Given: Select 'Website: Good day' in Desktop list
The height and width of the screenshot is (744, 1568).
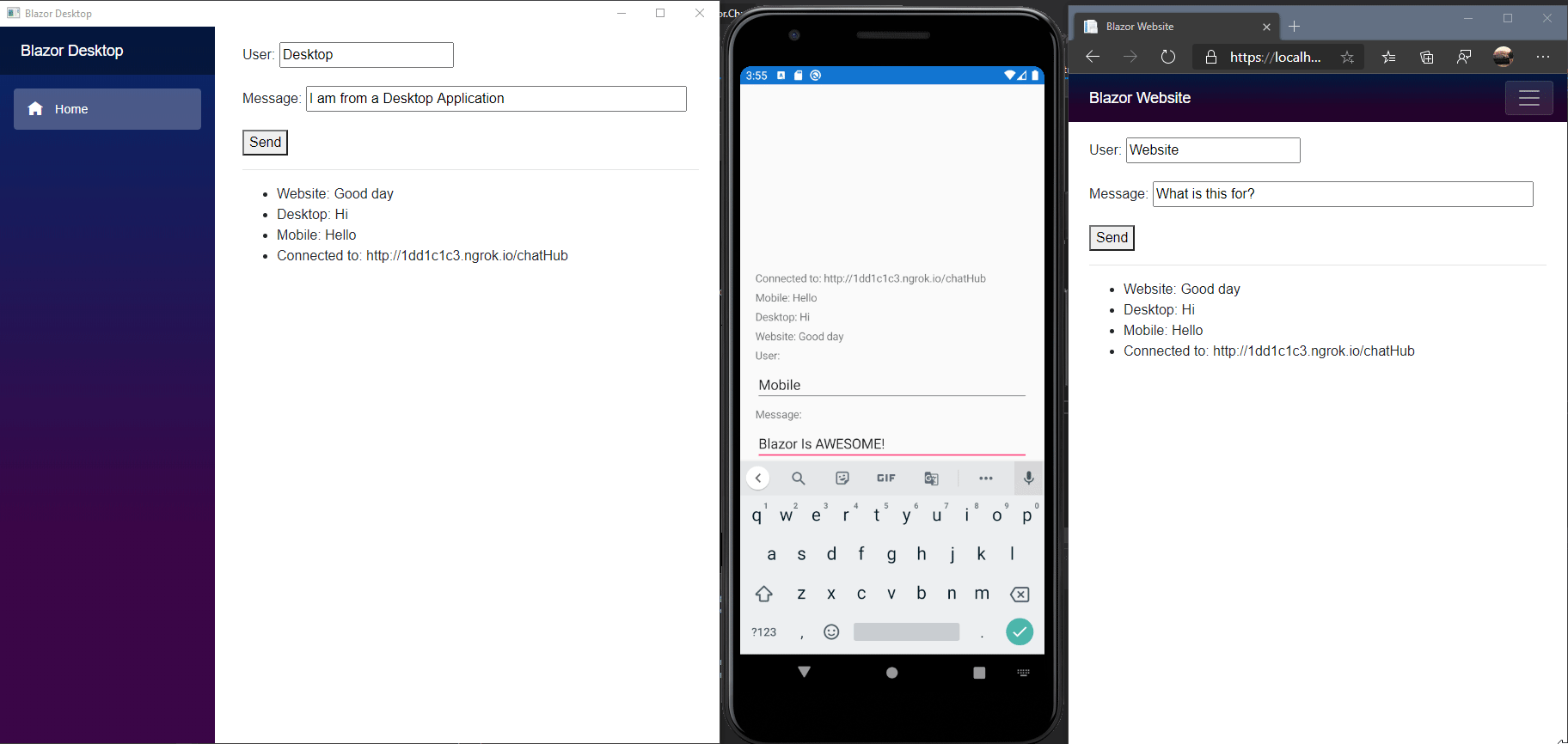Looking at the screenshot, I should tap(335, 194).
